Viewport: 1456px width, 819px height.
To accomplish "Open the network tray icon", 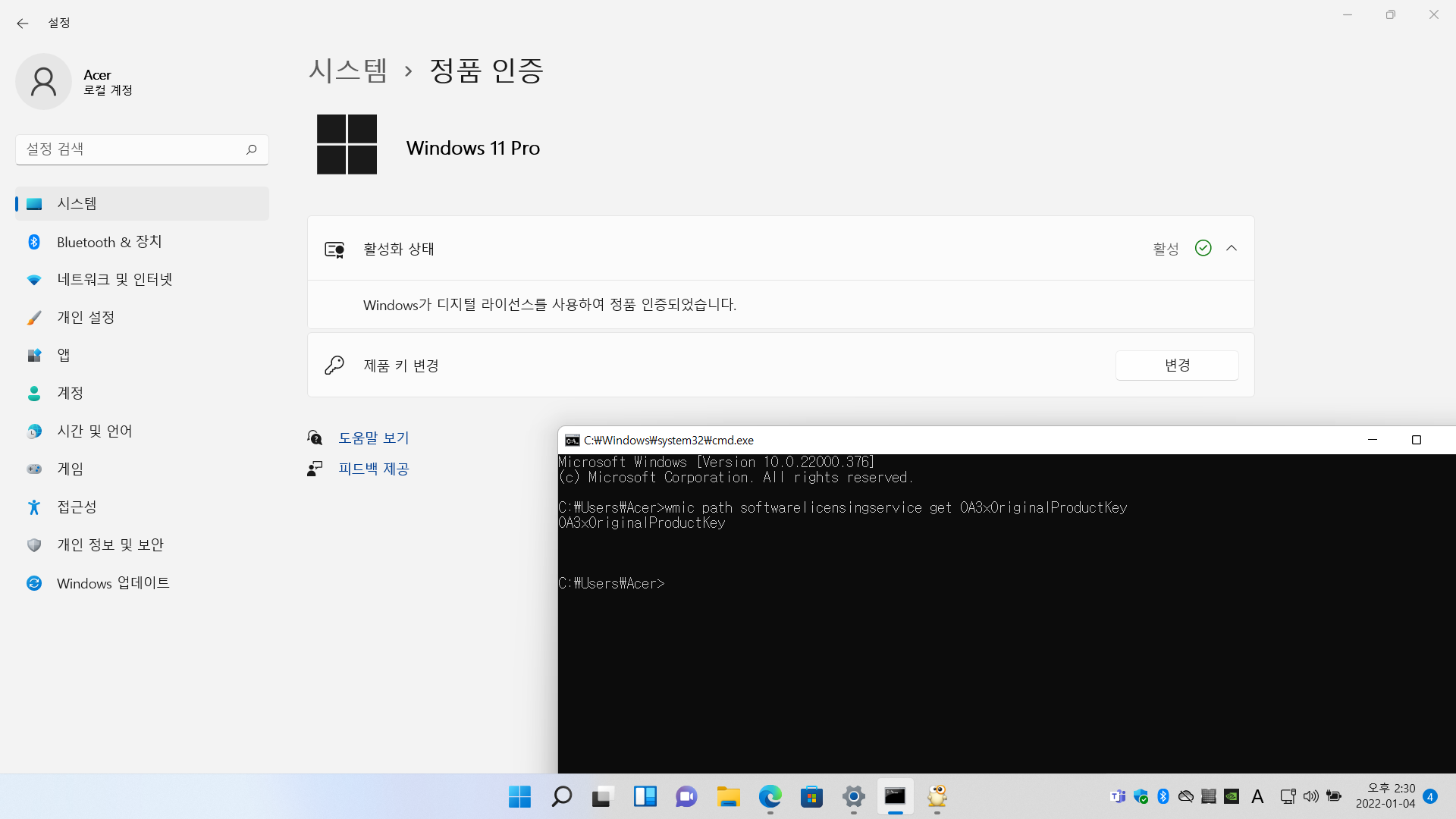I will (x=1288, y=796).
